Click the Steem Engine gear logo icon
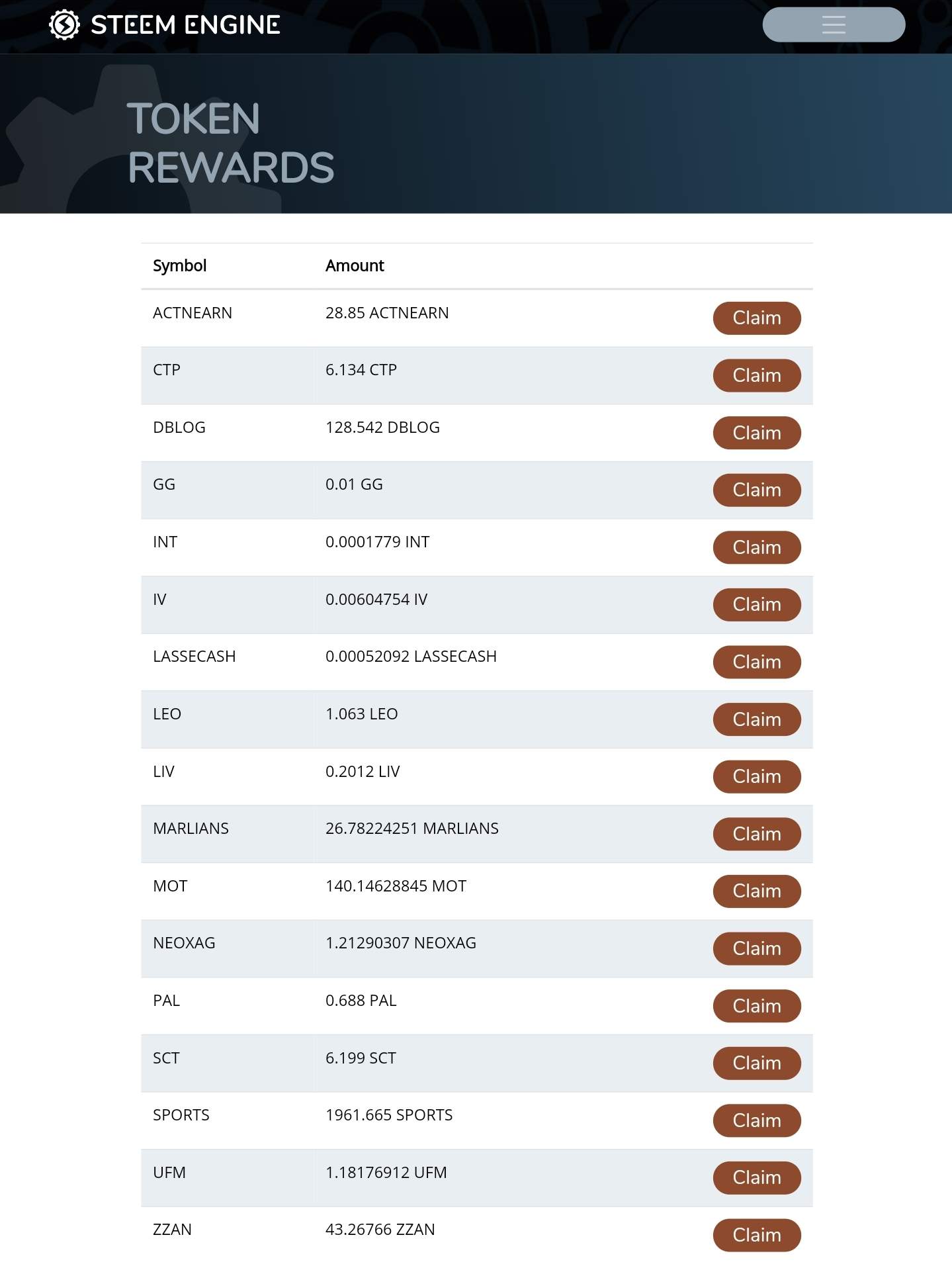Viewport: 952px width, 1270px height. click(x=64, y=25)
